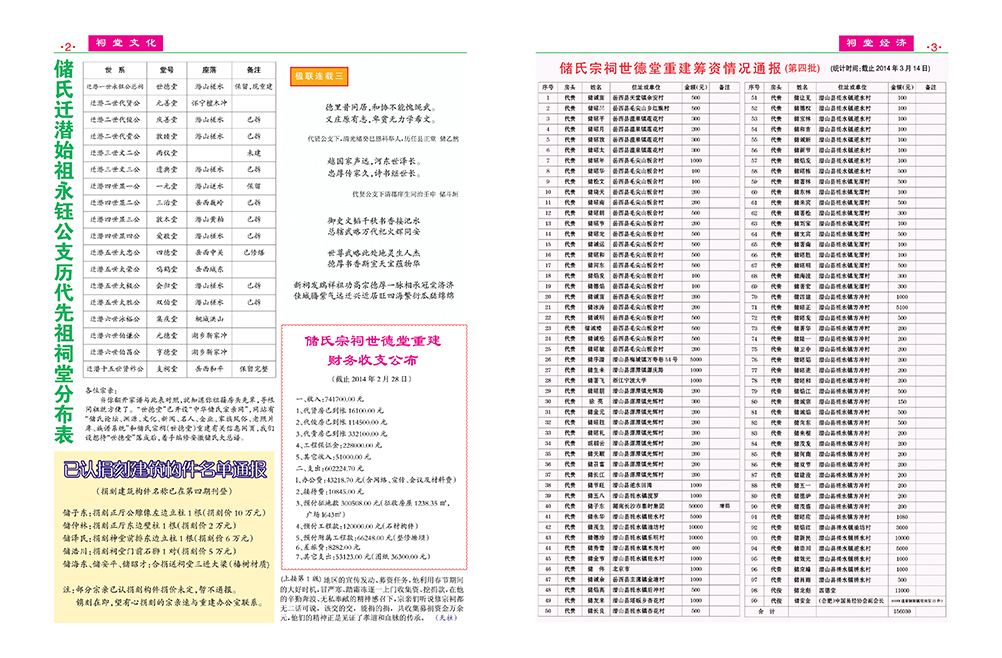This screenshot has height=658, width=1002.
Task: Click the 世系 column header
Action: [x=116, y=70]
